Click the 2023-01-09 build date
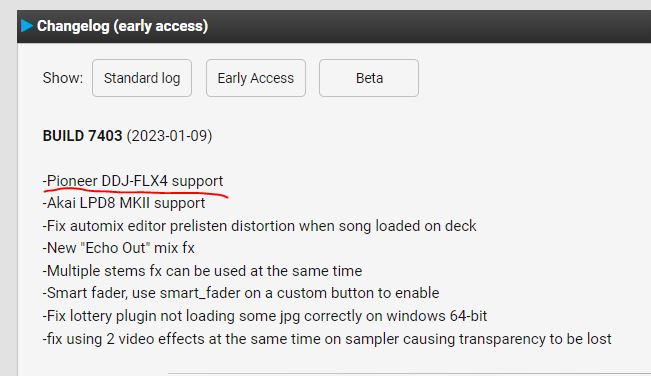This screenshot has height=376, width=651. (x=169, y=136)
